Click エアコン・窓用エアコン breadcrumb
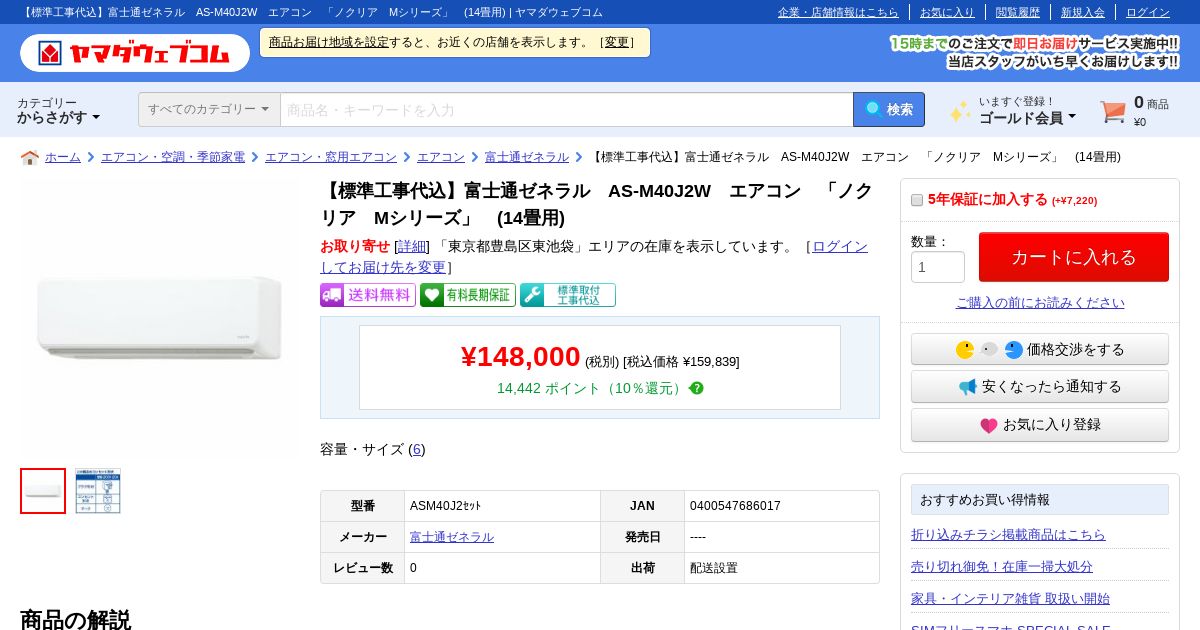 click(x=331, y=157)
